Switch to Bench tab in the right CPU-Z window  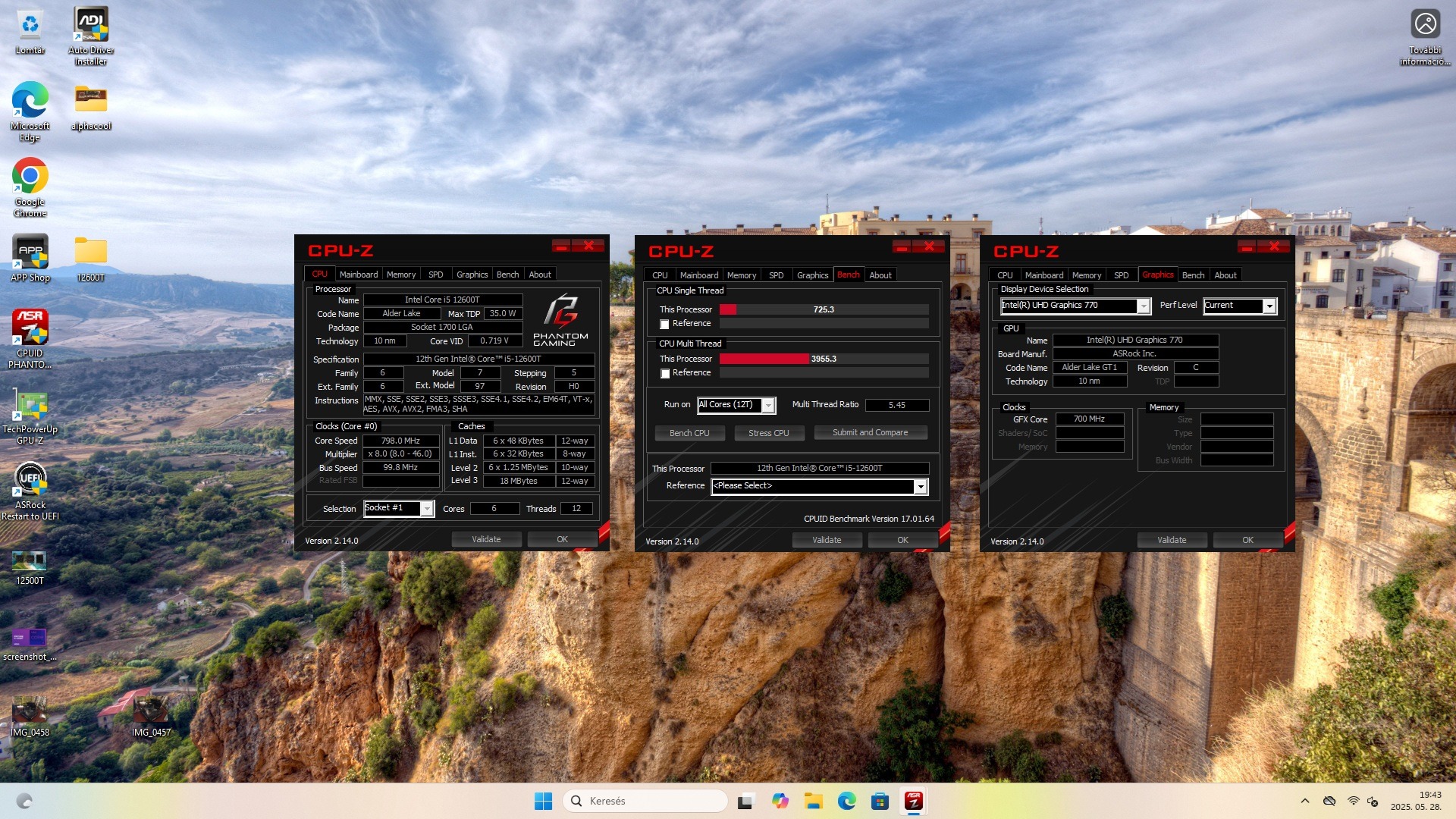pos(1193,275)
